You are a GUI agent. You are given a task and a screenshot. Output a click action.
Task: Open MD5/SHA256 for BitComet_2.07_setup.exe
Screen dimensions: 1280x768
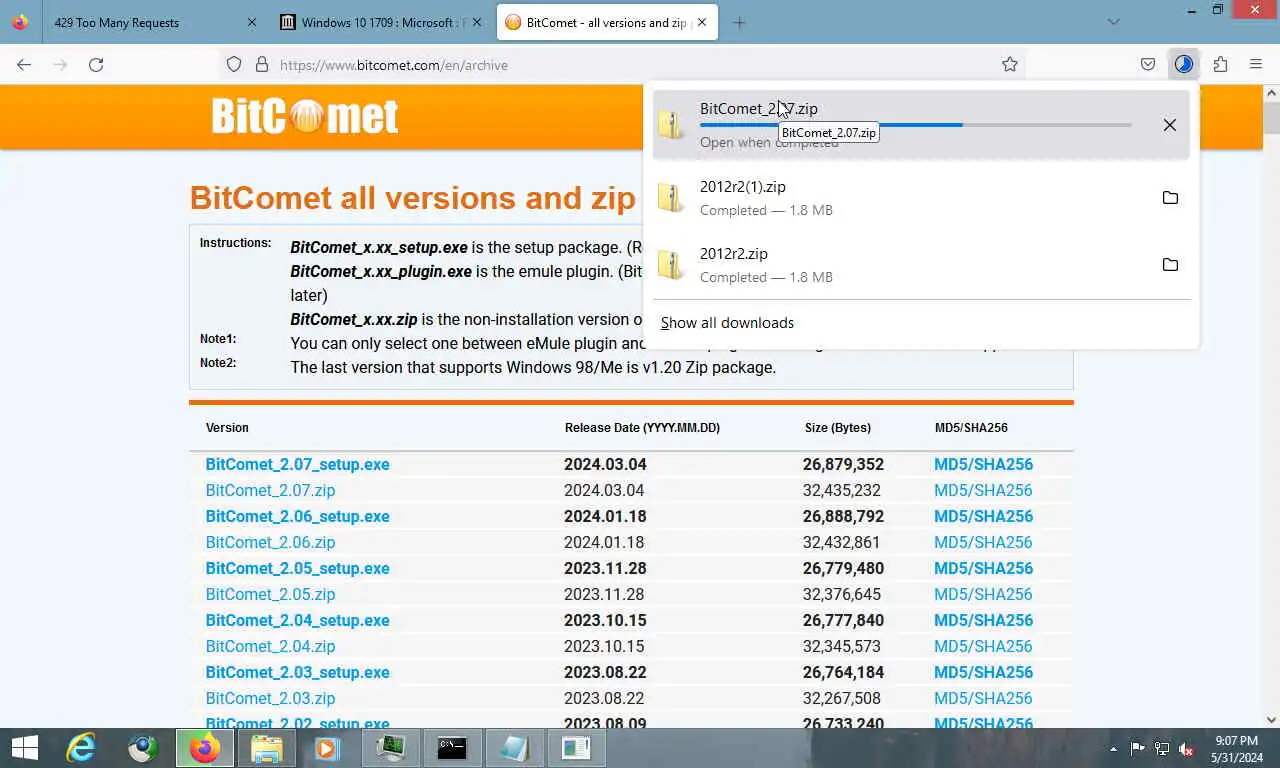tap(983, 464)
